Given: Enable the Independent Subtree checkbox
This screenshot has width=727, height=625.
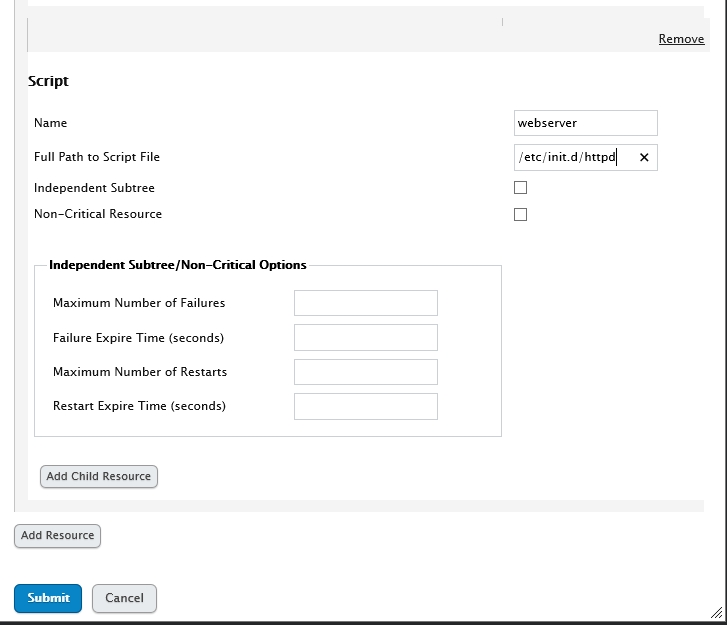Looking at the screenshot, I should click(x=520, y=188).
